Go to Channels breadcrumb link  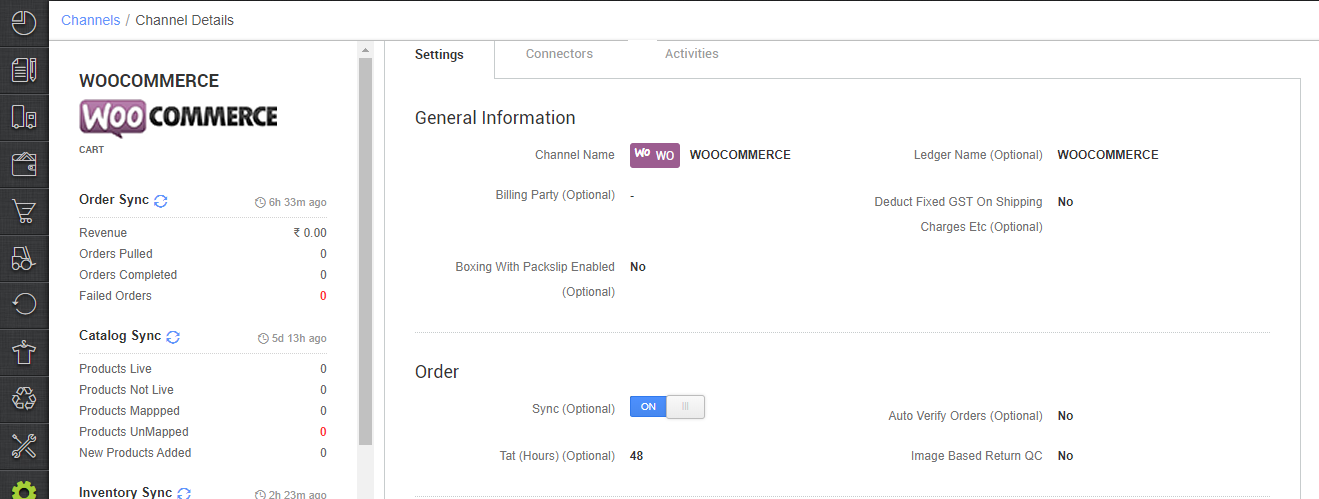click(x=90, y=20)
